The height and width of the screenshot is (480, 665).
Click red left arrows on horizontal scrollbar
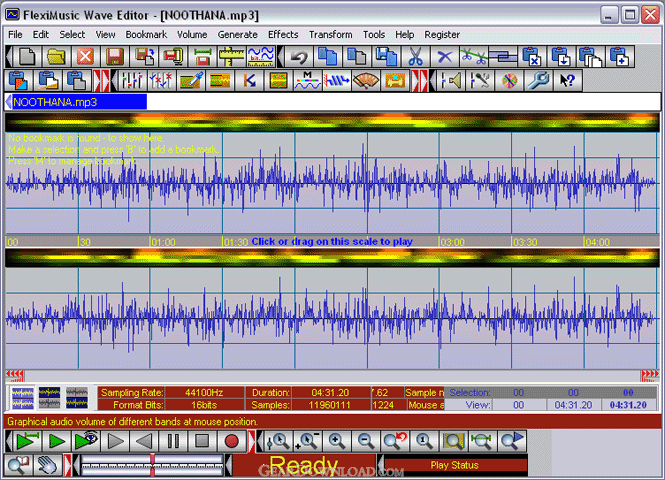click(14, 374)
